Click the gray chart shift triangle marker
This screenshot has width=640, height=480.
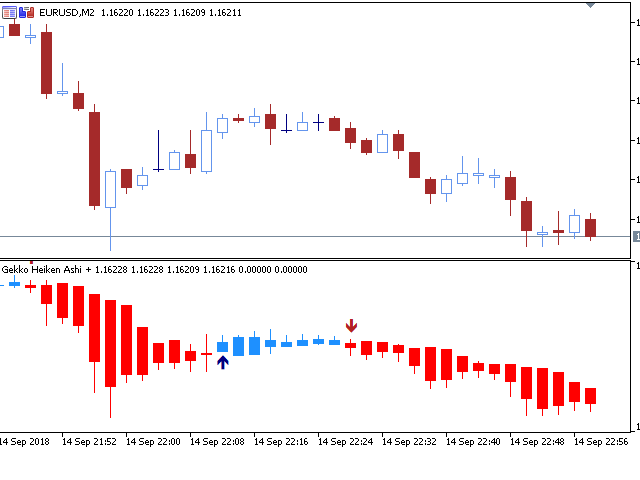pos(590,5)
